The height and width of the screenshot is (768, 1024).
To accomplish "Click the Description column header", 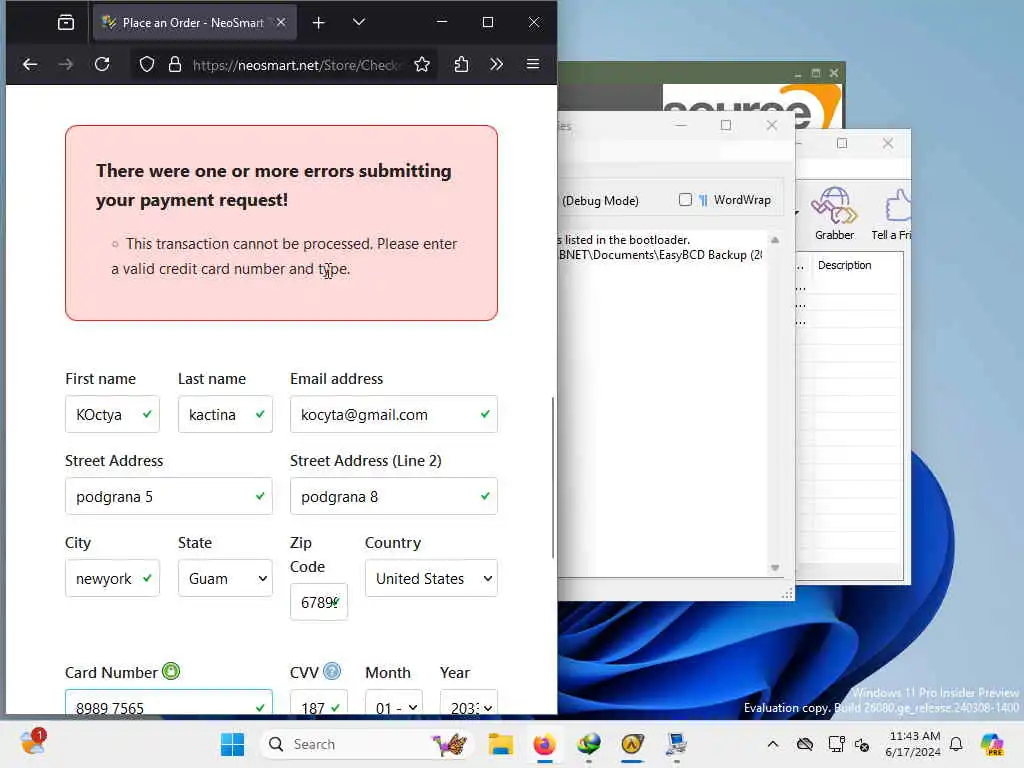I will coord(844,265).
